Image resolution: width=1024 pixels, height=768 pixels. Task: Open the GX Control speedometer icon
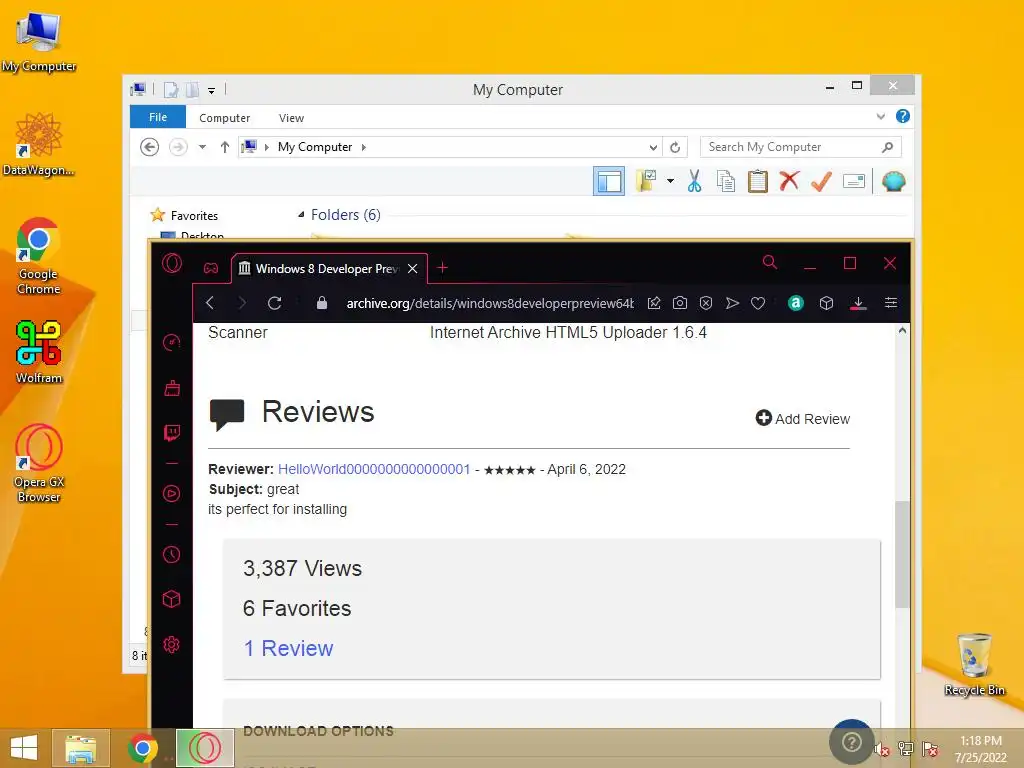coord(171,342)
